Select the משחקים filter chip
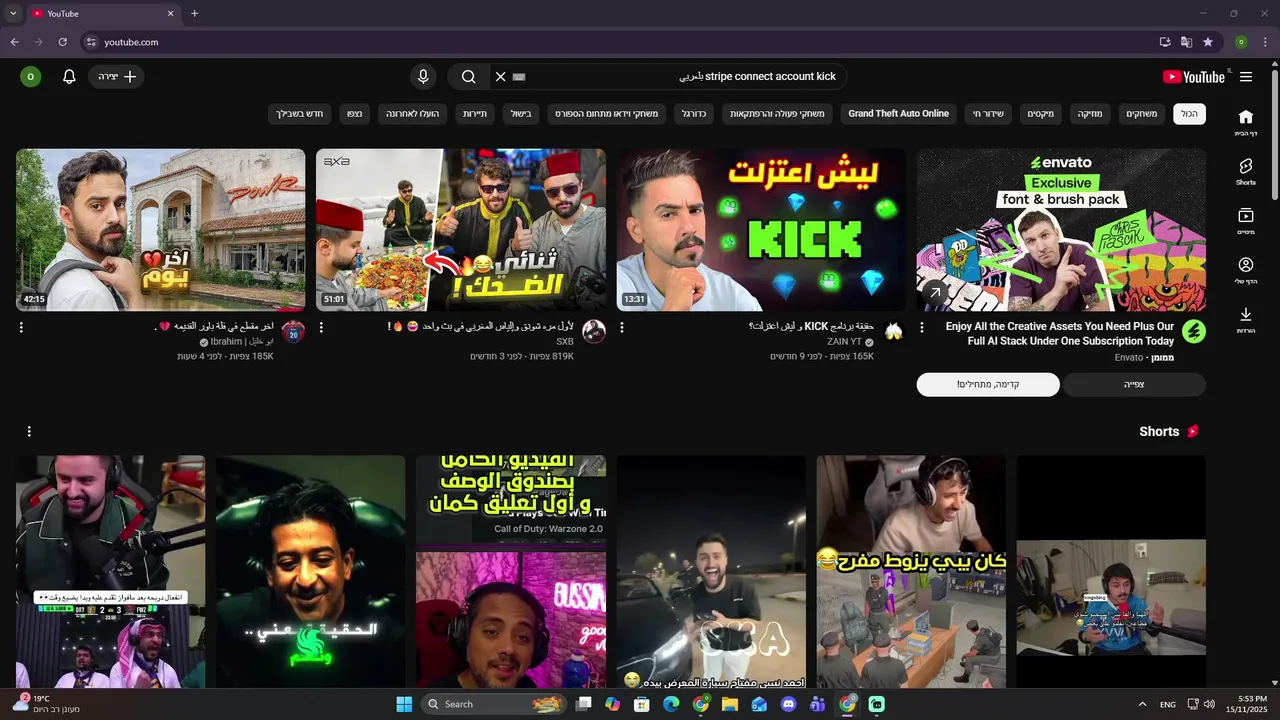The width and height of the screenshot is (1280, 720). click(1142, 114)
